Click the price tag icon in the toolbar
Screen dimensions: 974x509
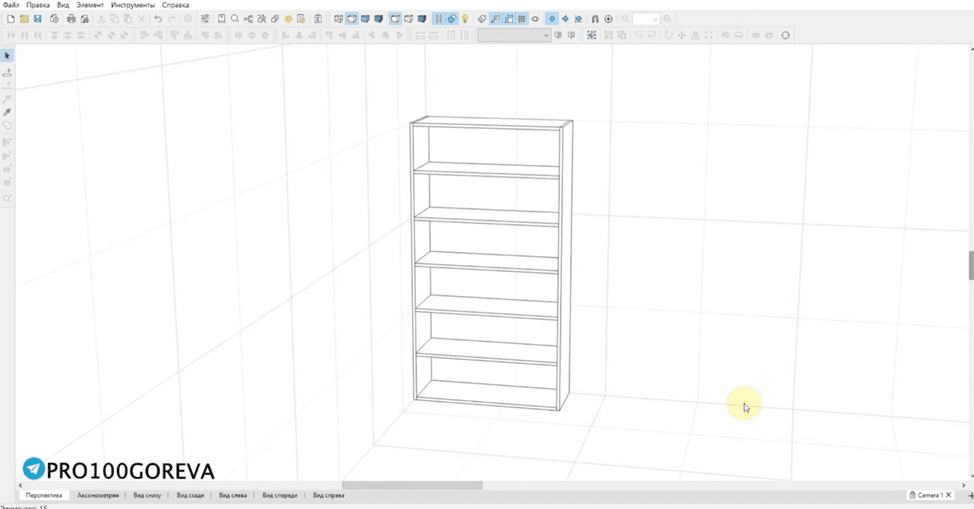tap(482, 19)
